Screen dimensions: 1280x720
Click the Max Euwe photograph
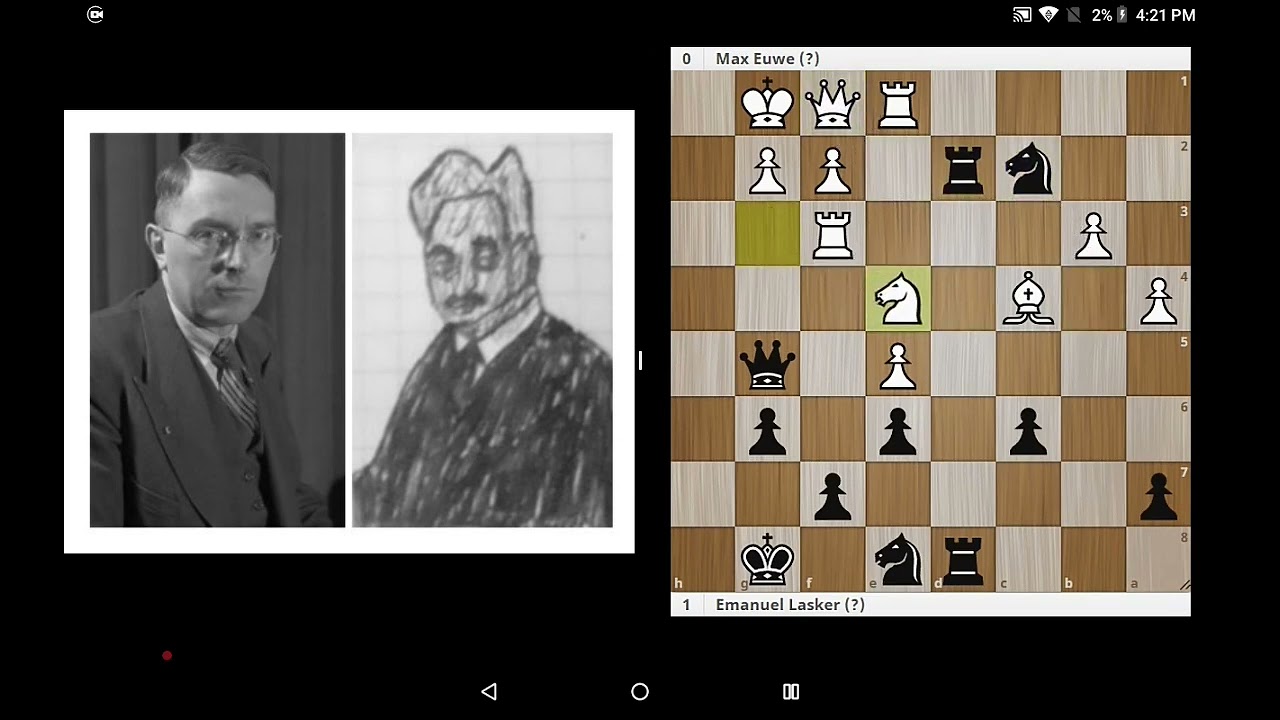(217, 330)
